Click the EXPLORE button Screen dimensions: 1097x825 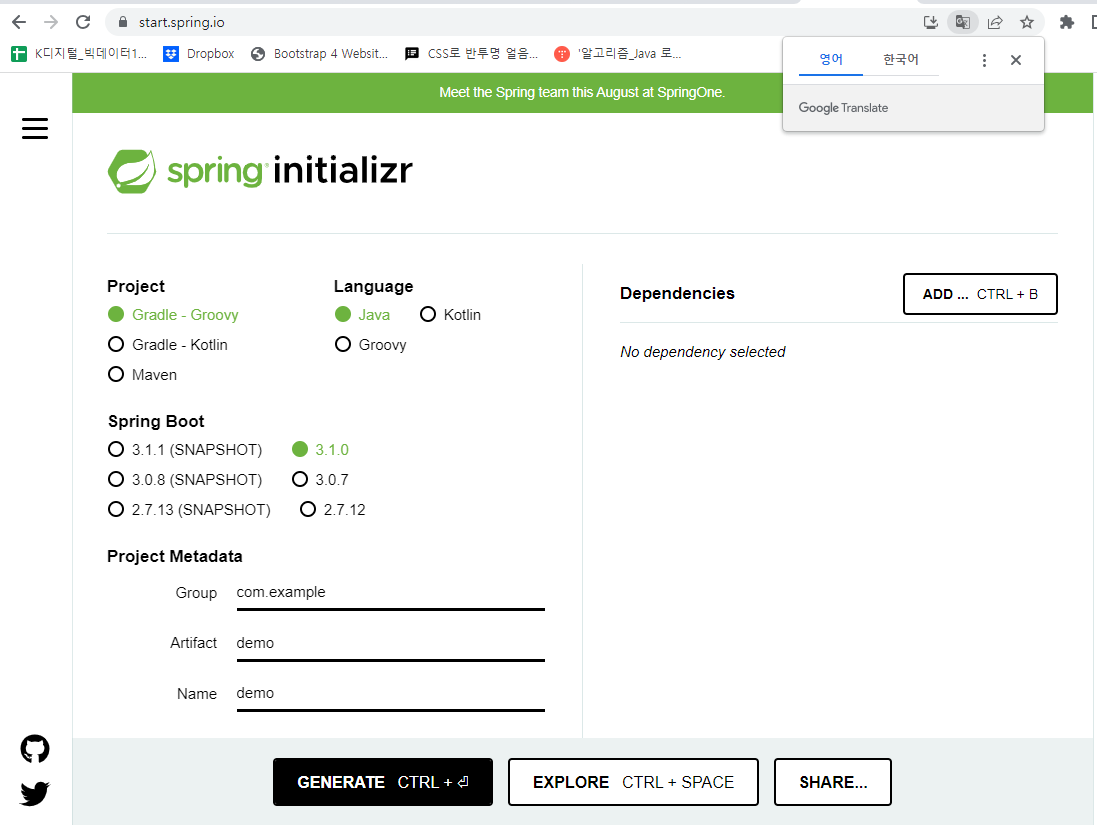point(633,782)
